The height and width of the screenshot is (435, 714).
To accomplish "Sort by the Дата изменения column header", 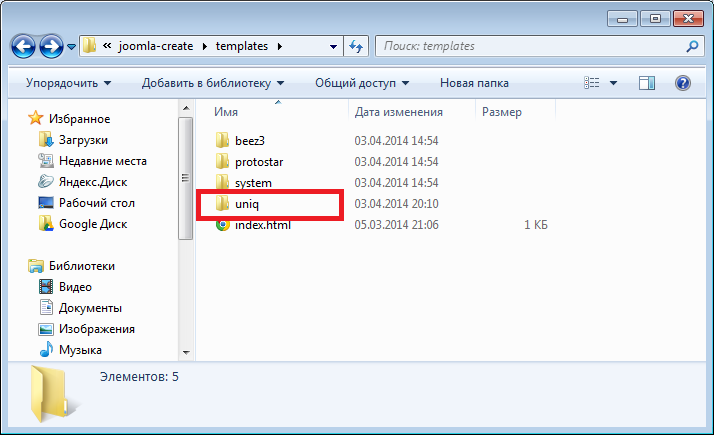I will tap(398, 113).
